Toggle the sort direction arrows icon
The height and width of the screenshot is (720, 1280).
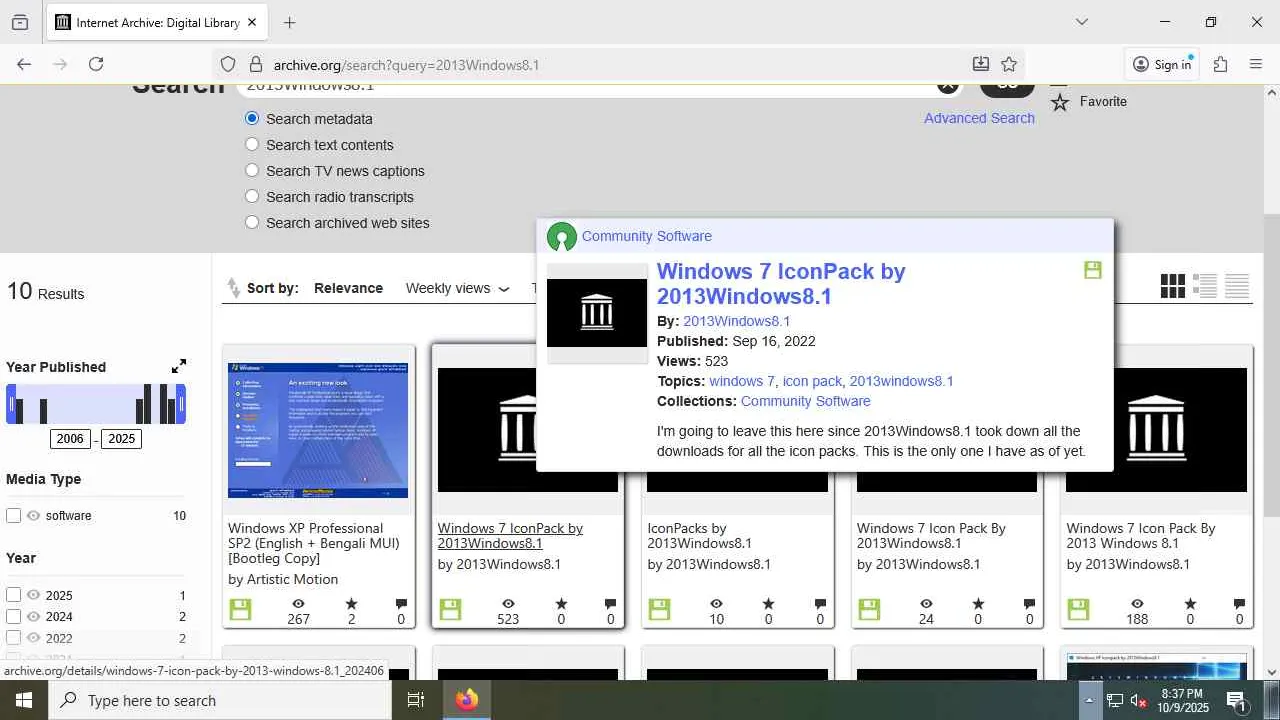pos(233,288)
